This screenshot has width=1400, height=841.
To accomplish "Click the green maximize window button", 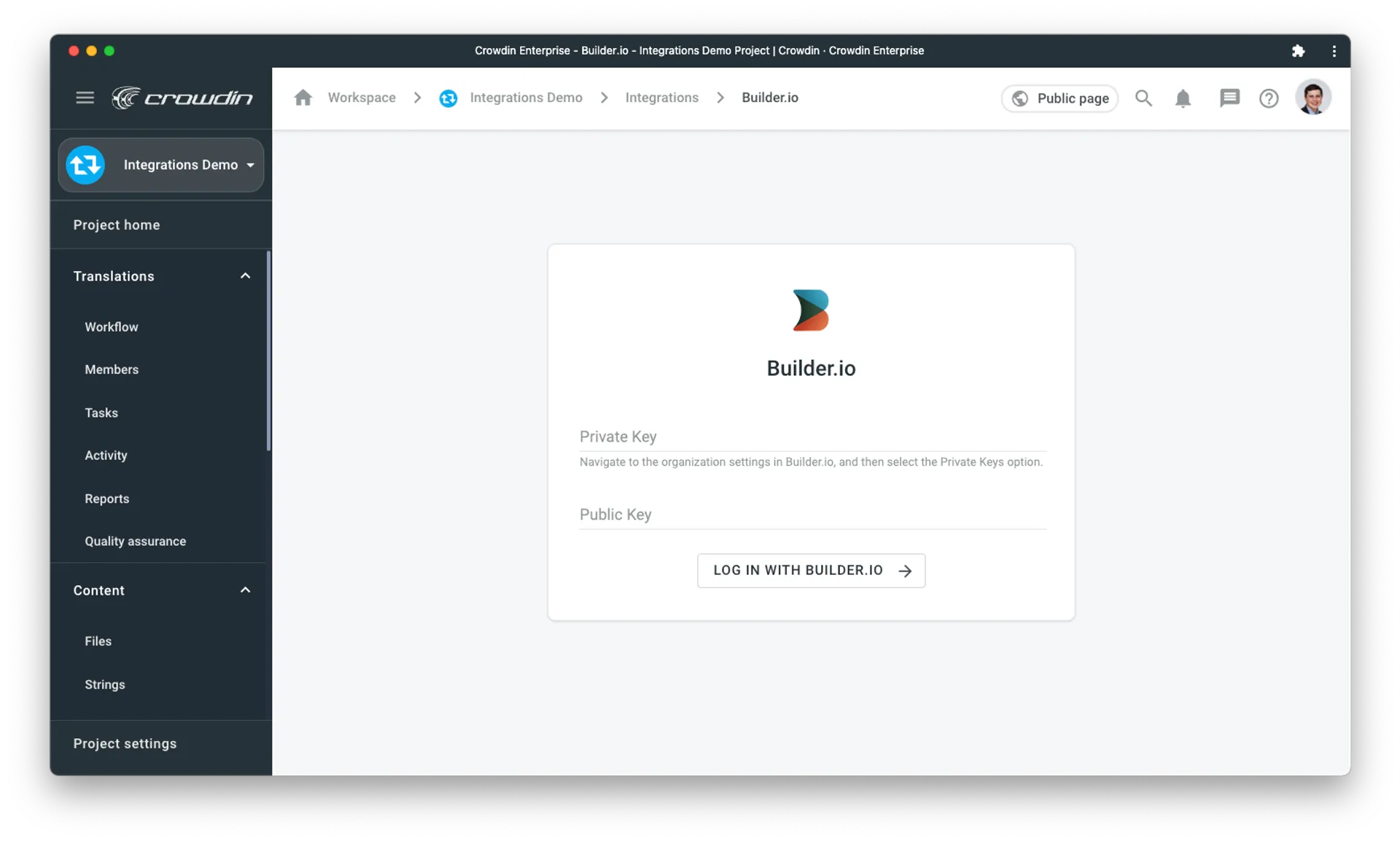I will coord(109,51).
